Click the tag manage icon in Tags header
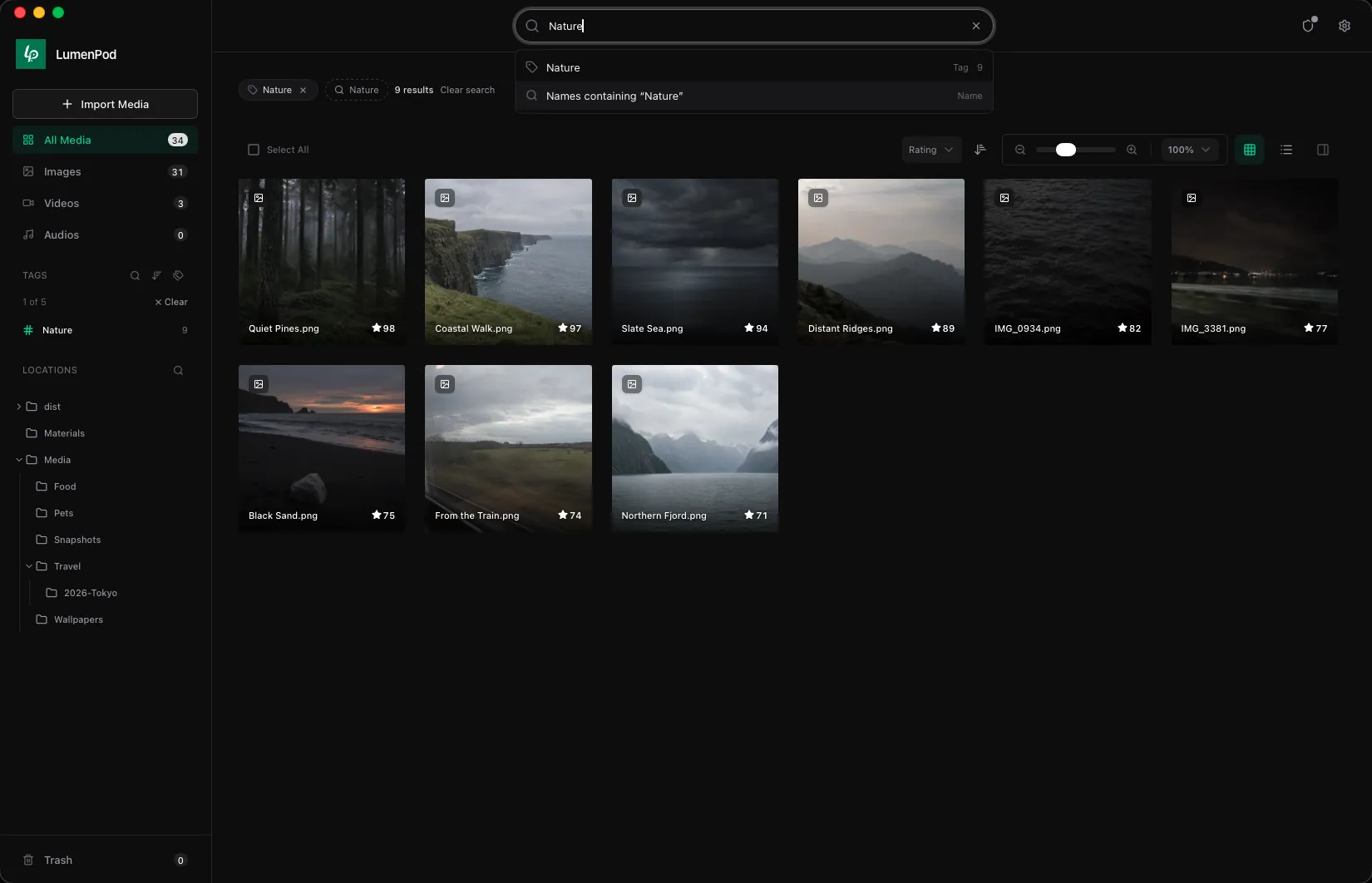The height and width of the screenshot is (883, 1372). coord(178,275)
